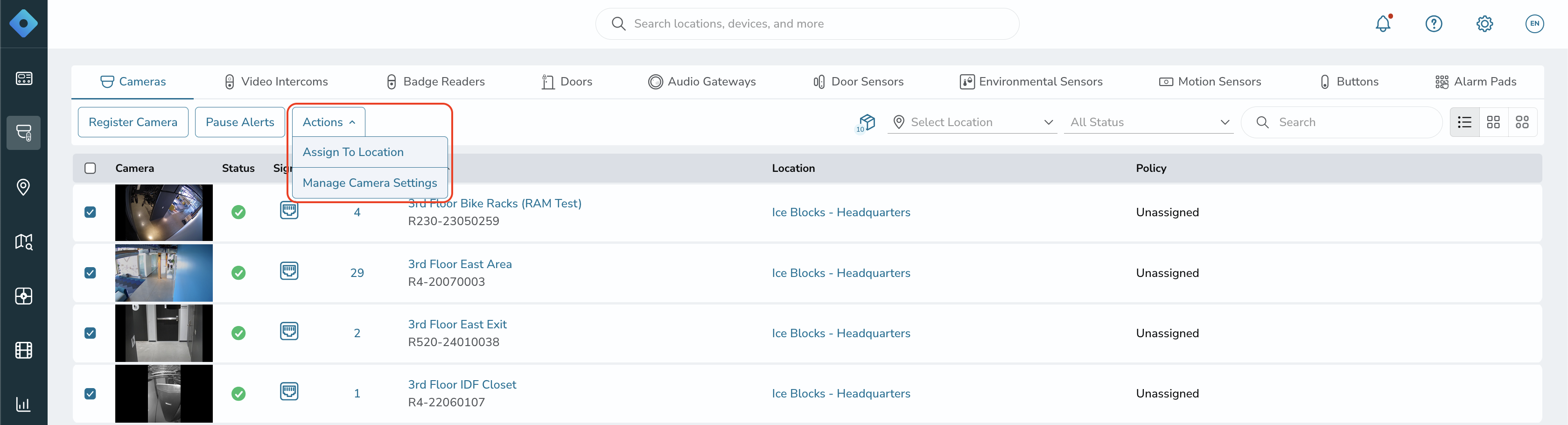Screen dimensions: 1568x425
Task: Open the 3rd Floor IDF Closet camera thumbnail
Action: (164, 394)
